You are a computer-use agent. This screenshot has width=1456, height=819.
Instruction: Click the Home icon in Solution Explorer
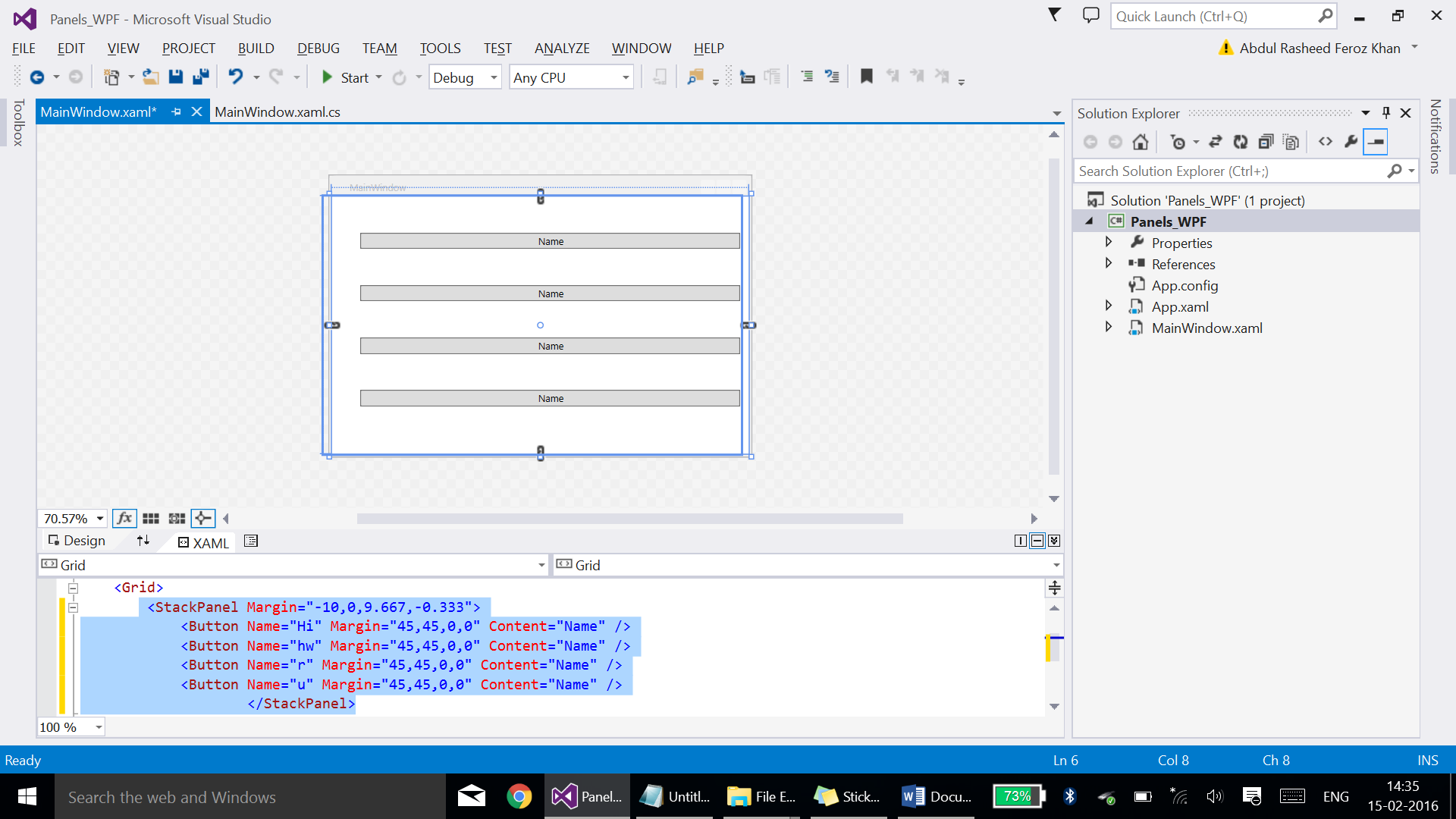(1140, 142)
